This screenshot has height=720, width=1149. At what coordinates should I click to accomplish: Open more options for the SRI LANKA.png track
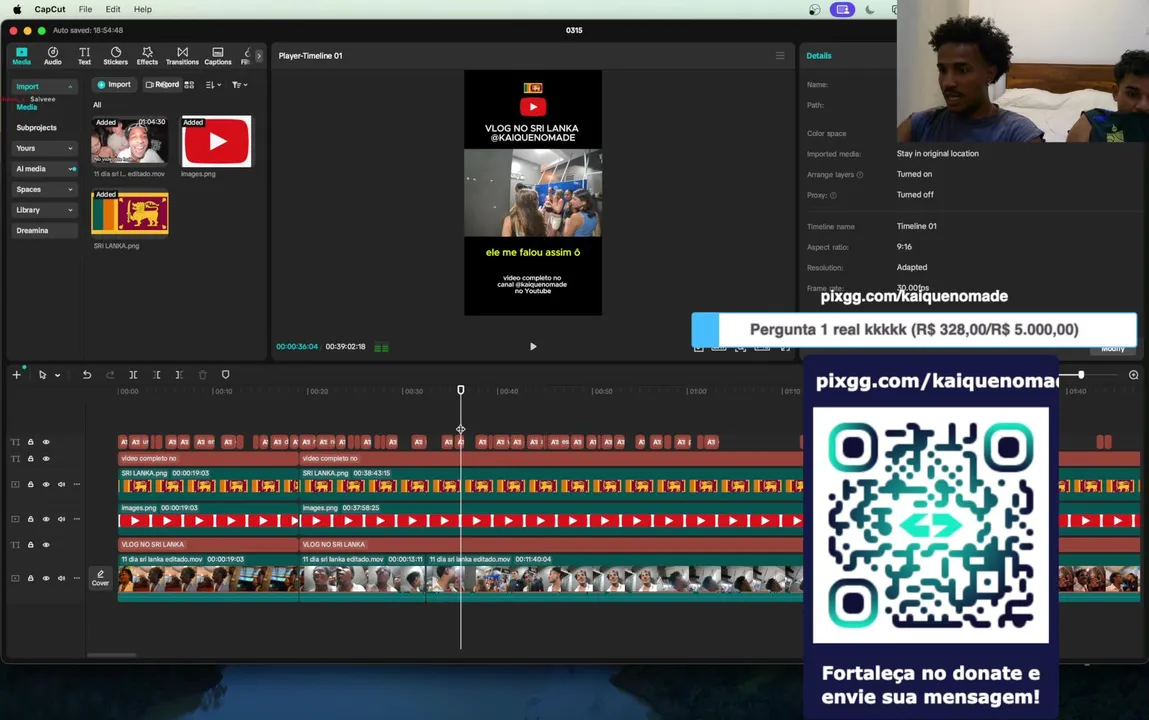coord(77,484)
